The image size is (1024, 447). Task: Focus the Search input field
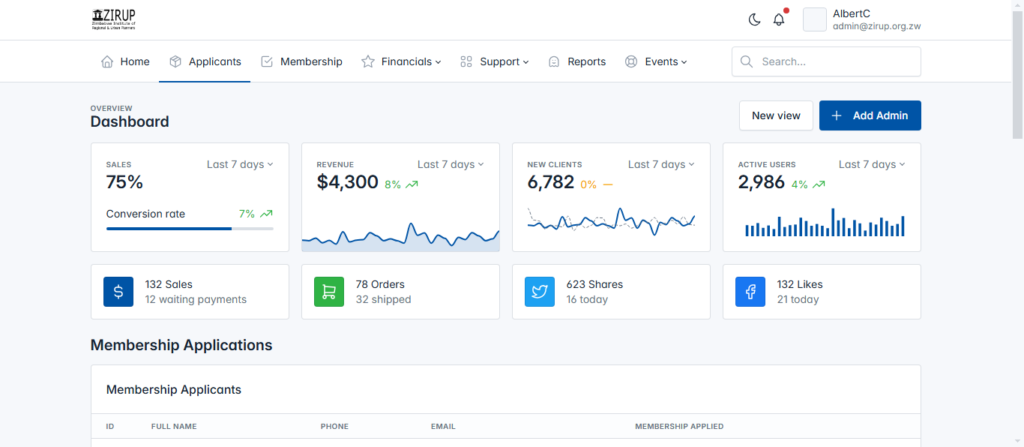pos(835,61)
